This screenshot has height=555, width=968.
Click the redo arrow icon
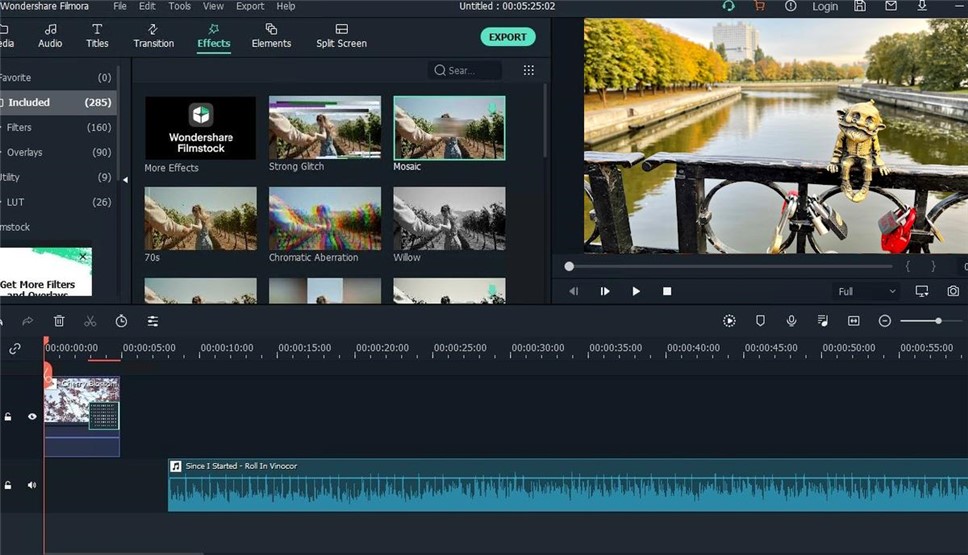click(x=27, y=321)
